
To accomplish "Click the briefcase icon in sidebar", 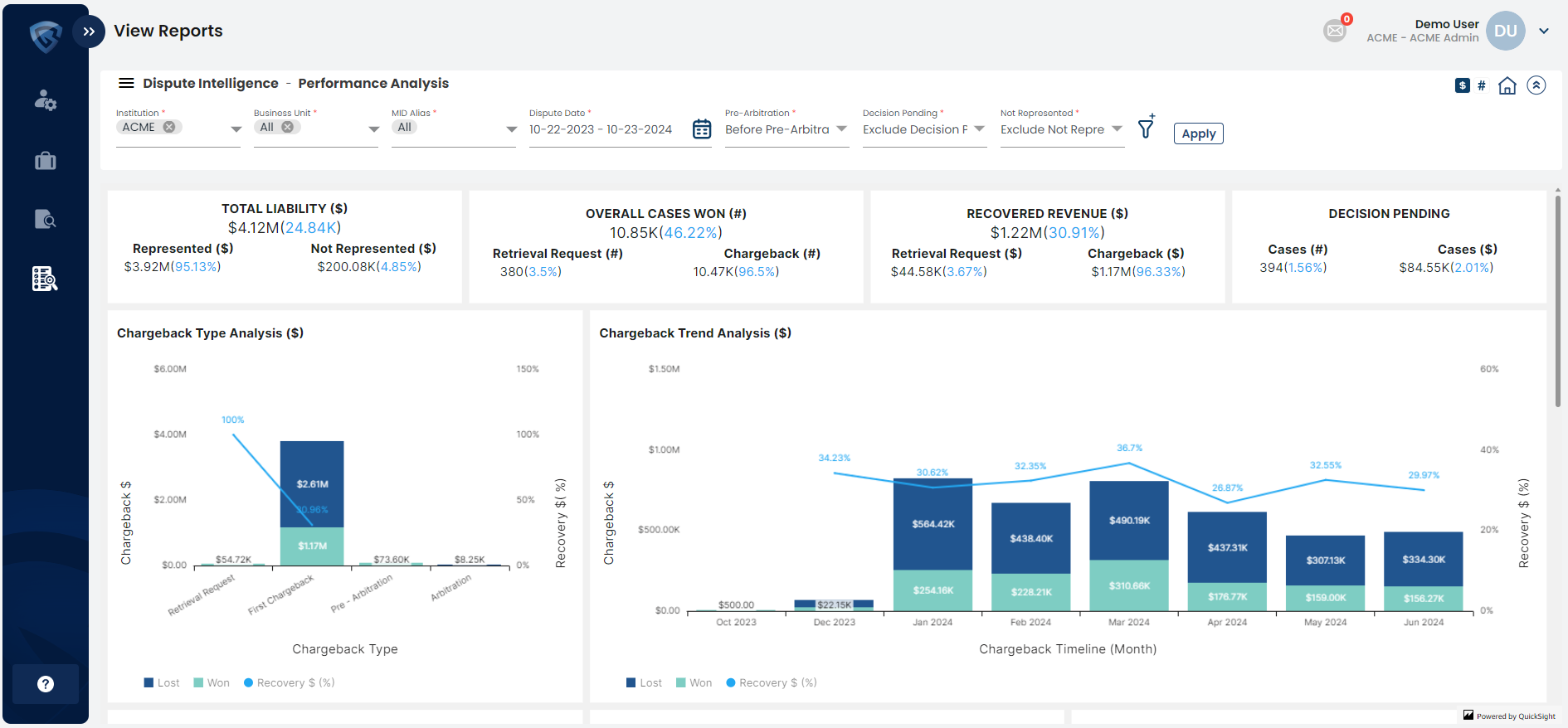I will pyautogui.click(x=45, y=161).
